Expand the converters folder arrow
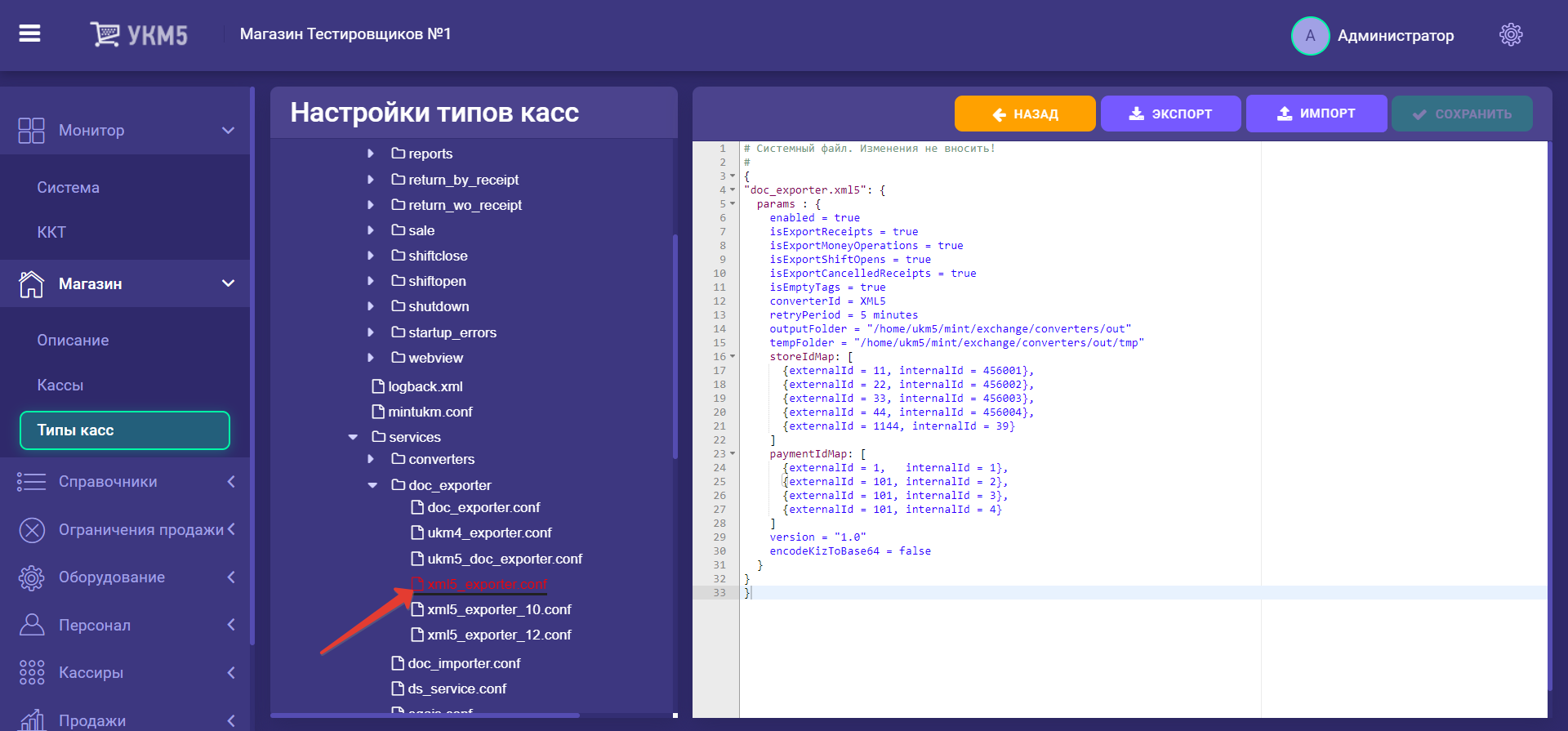This screenshot has height=731, width=1568. pyautogui.click(x=371, y=459)
